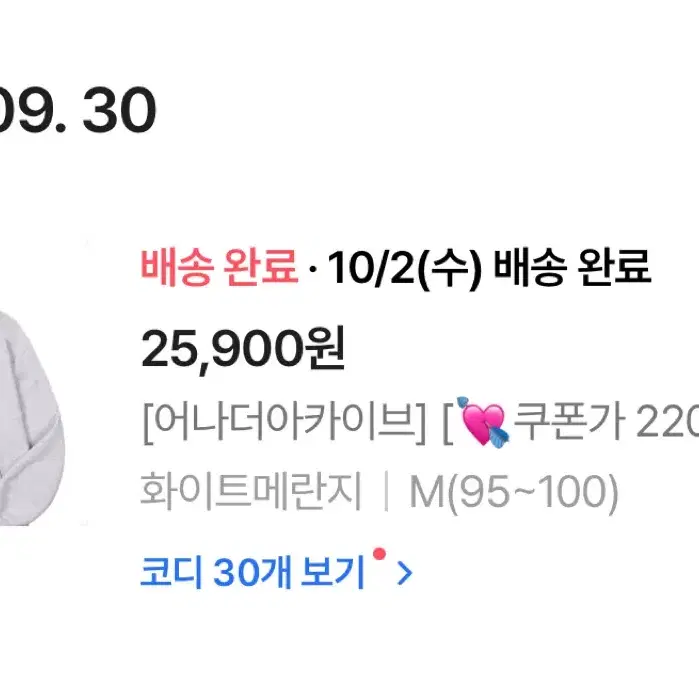The width and height of the screenshot is (699, 699).
Task: Click the vertical divider between color and size
Action: point(385,491)
